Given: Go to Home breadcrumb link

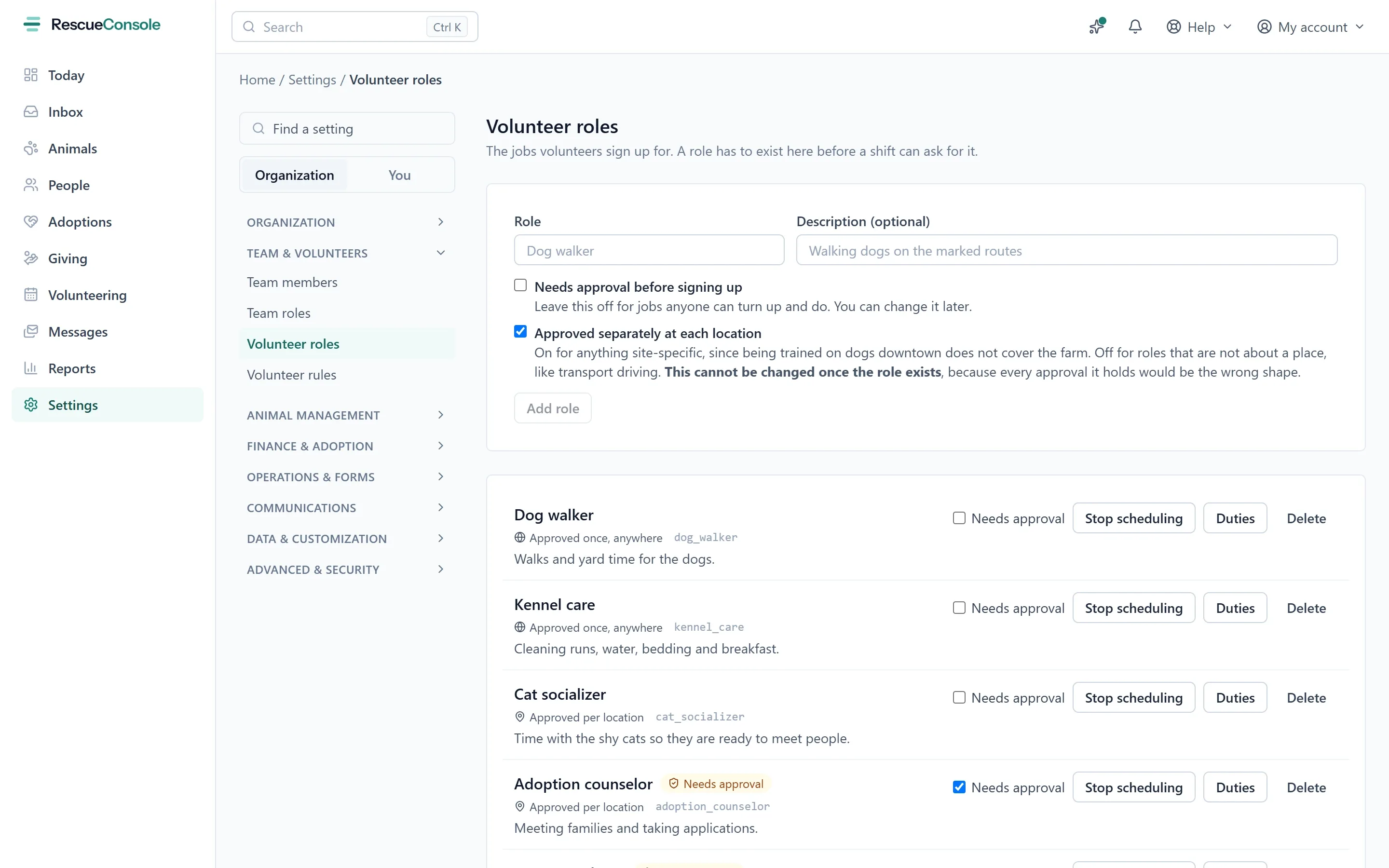Looking at the screenshot, I should click(x=257, y=80).
